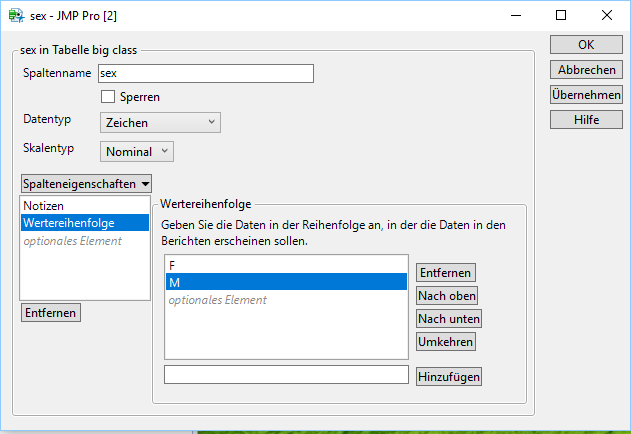Viewport: 631px width, 434px height.
Task: Open the Skalentyp dropdown showing Nominal
Action: (137, 151)
